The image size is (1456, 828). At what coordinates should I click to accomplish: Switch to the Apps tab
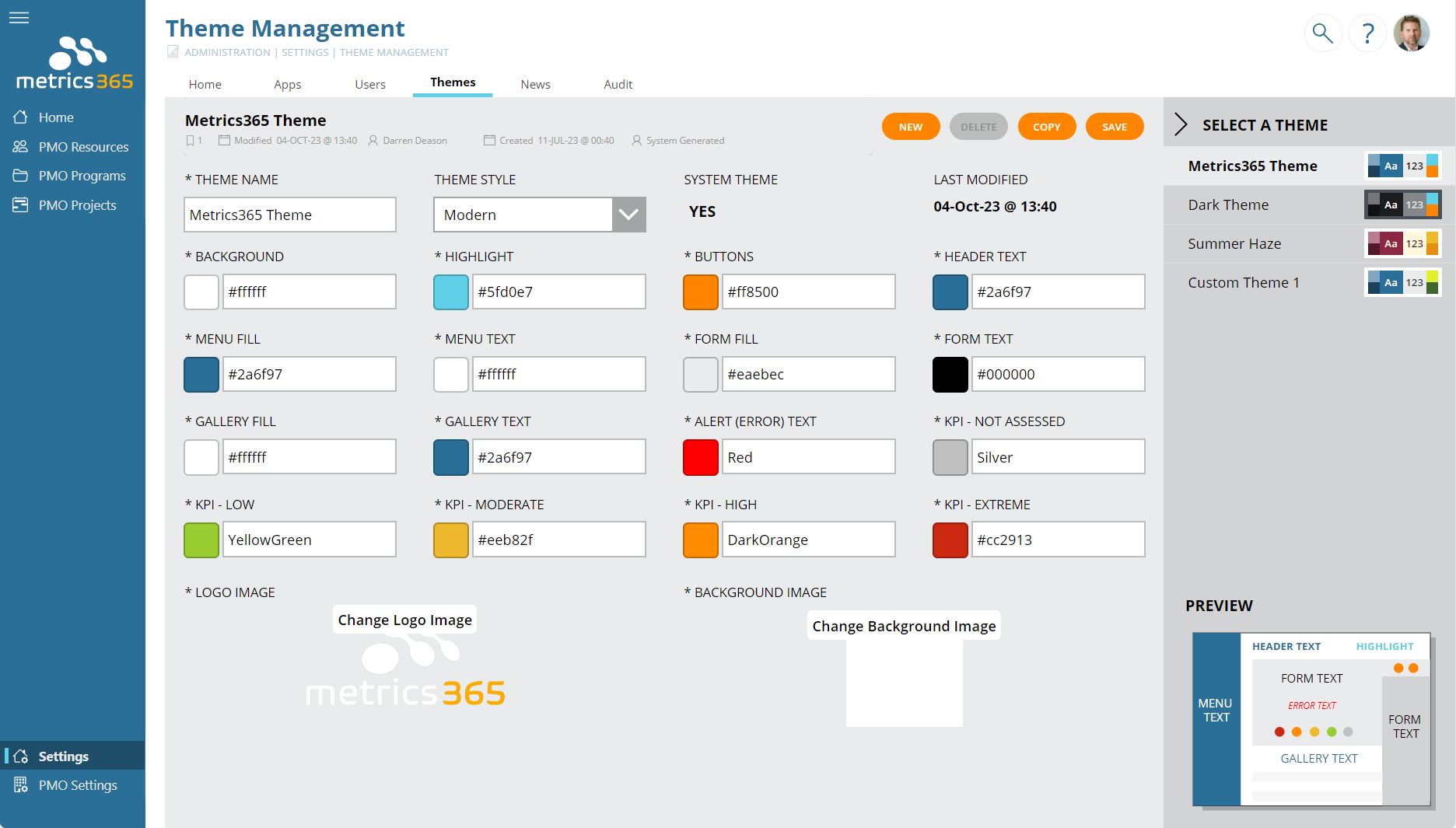pyautogui.click(x=287, y=84)
